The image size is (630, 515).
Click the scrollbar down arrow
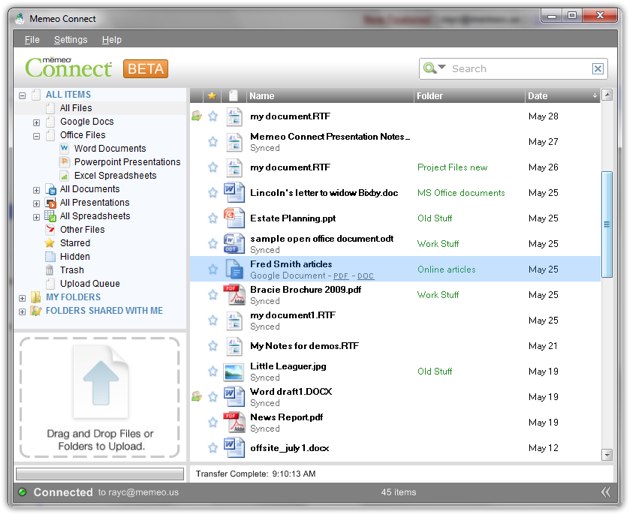(x=607, y=455)
